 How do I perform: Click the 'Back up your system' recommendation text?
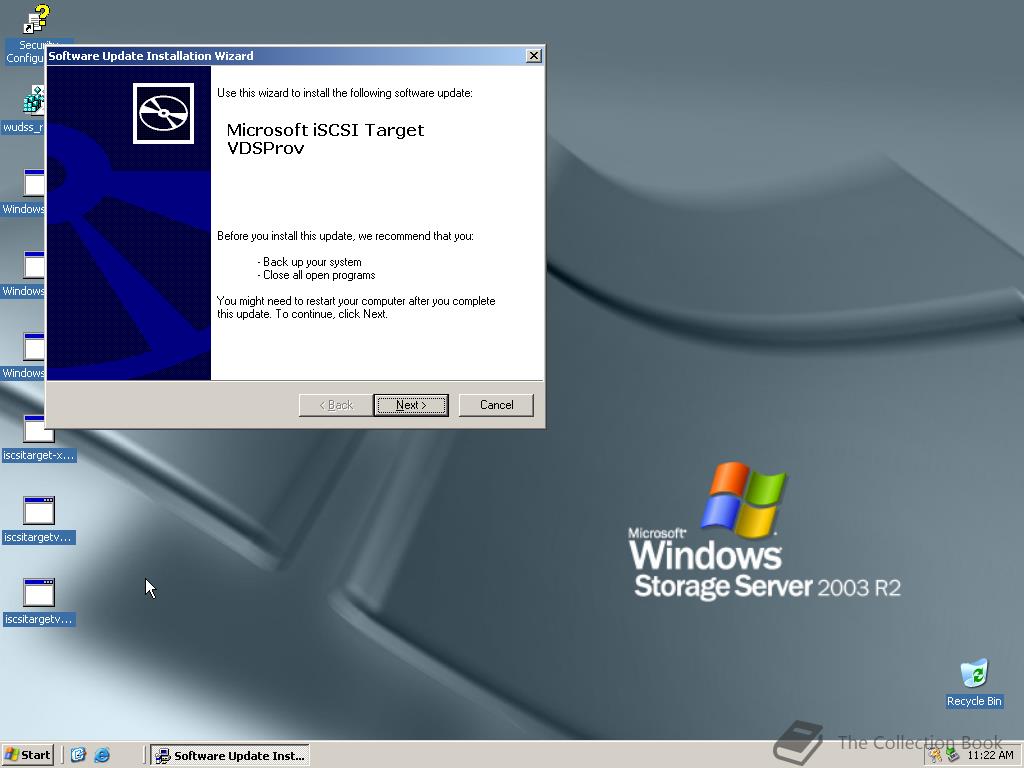(312, 262)
